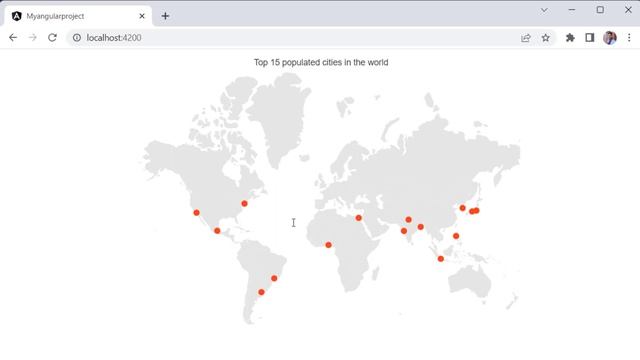Click the São Paulo marker in Brazil
The width and height of the screenshot is (640, 360).
point(274,278)
